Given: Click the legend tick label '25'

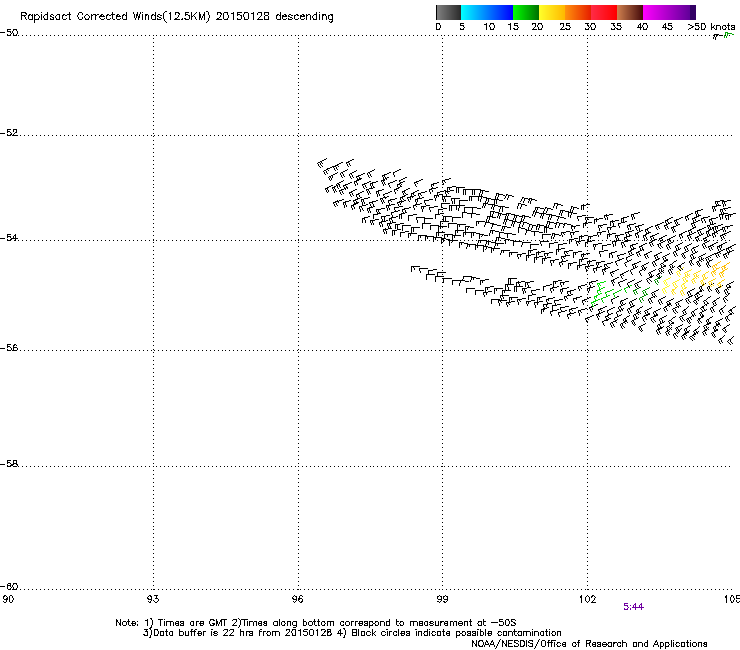Looking at the screenshot, I should (565, 27).
